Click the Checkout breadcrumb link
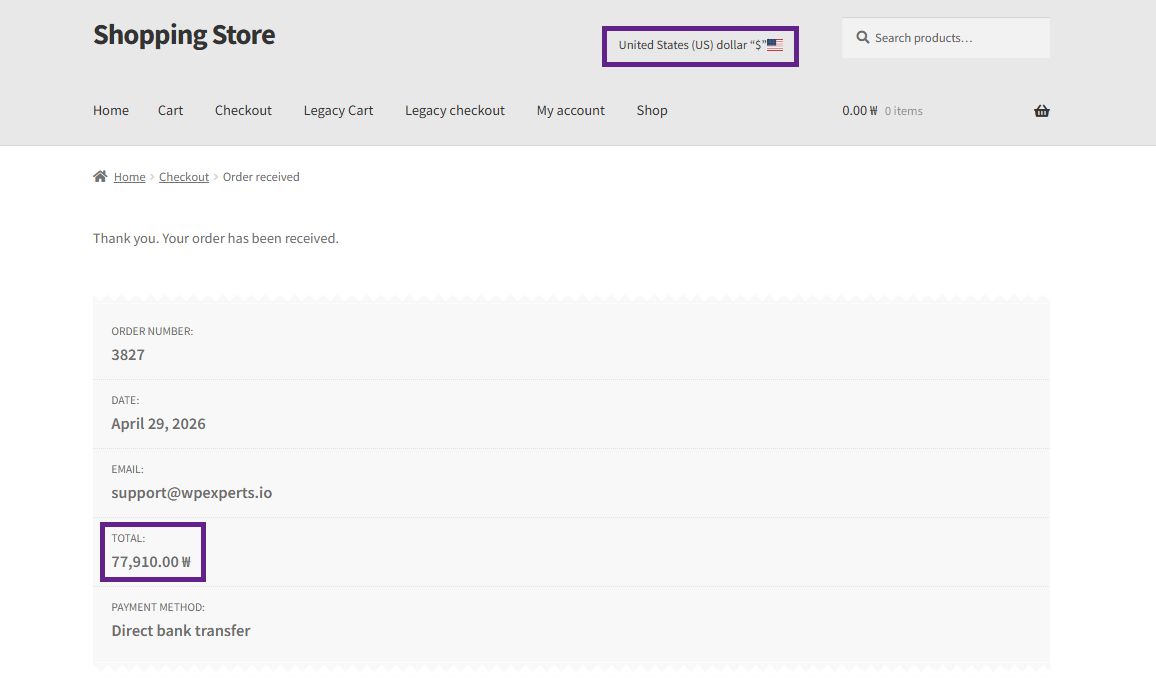1156x691 pixels. tap(184, 177)
